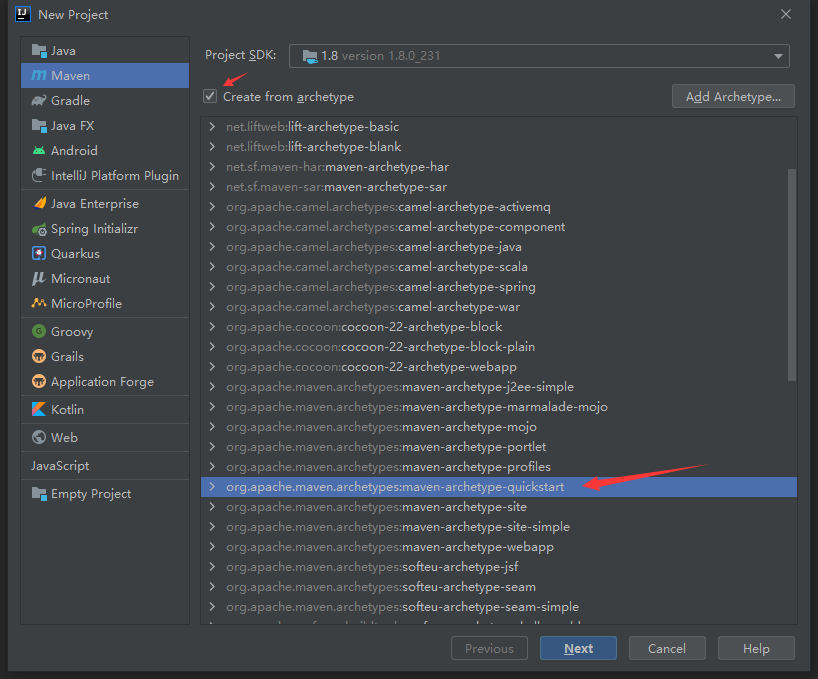Click the Java FX icon
This screenshot has height=679, width=818.
39,126
